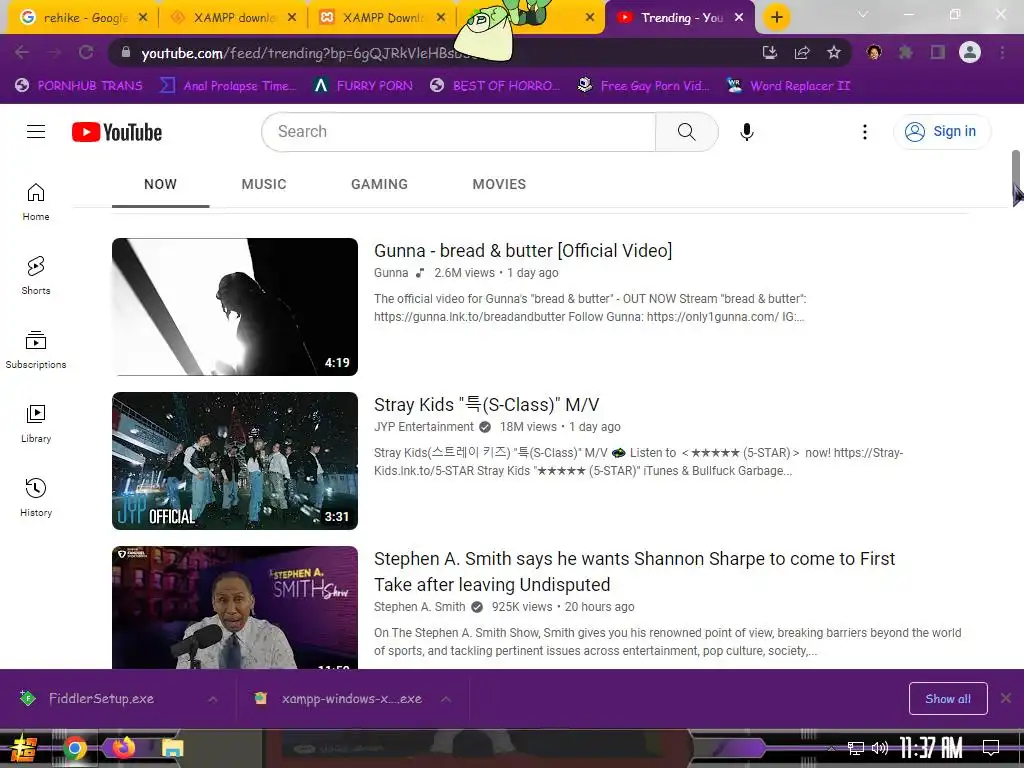Open JYP Entertainment channel link
The image size is (1024, 768).
click(x=424, y=426)
